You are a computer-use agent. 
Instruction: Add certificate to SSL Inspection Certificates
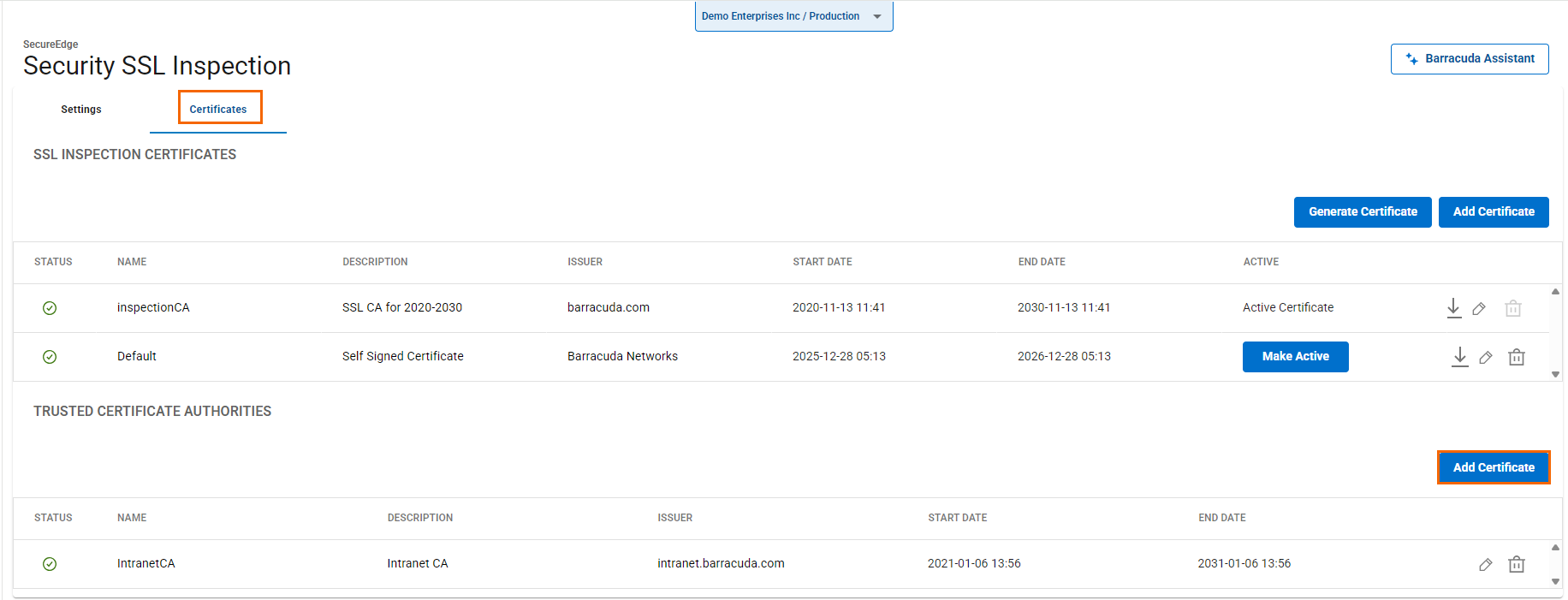click(1494, 212)
